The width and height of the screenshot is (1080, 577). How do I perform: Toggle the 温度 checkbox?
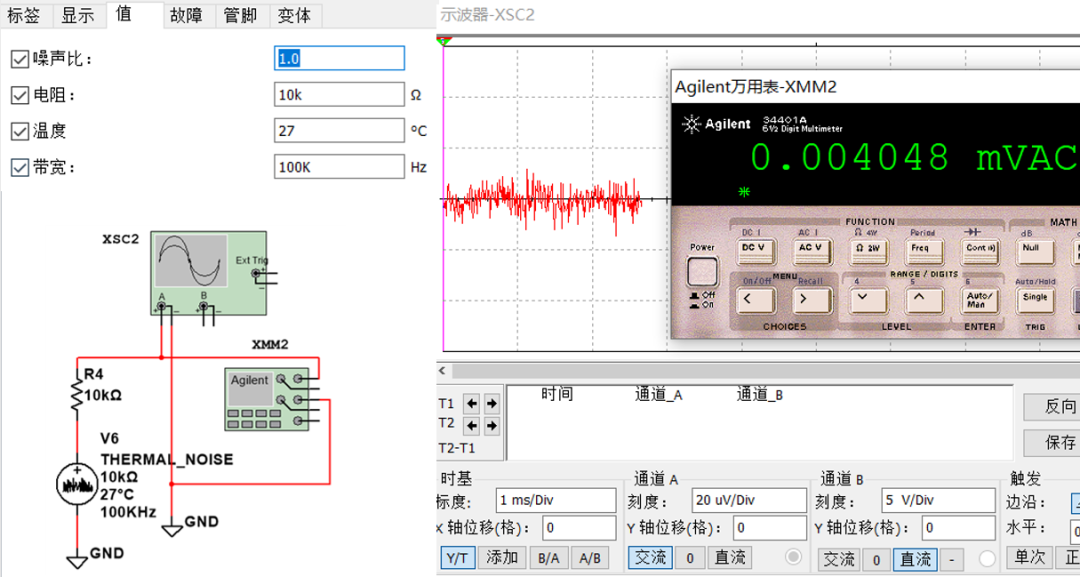(x=19, y=131)
